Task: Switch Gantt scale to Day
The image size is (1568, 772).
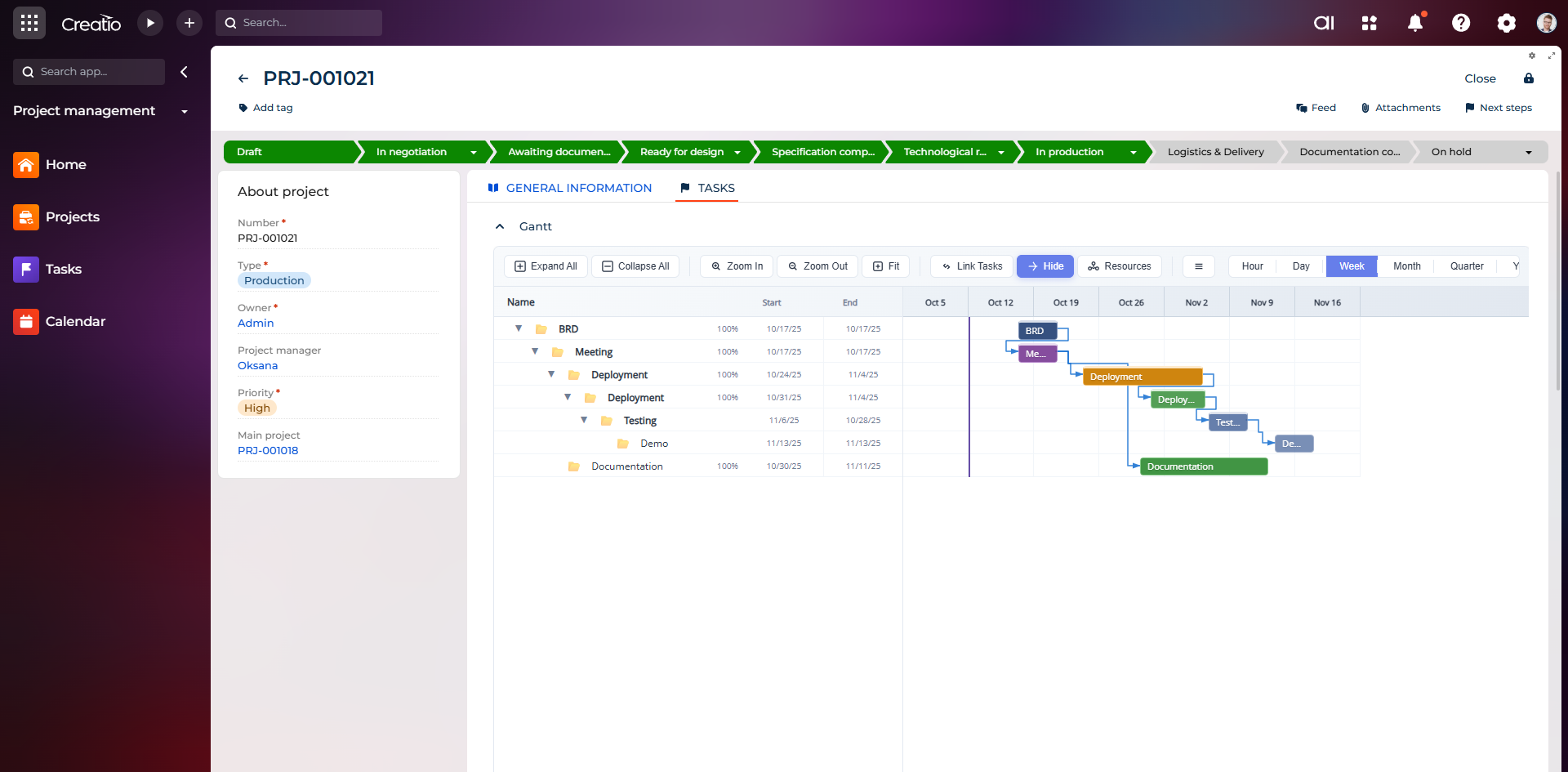Action: click(x=1301, y=266)
